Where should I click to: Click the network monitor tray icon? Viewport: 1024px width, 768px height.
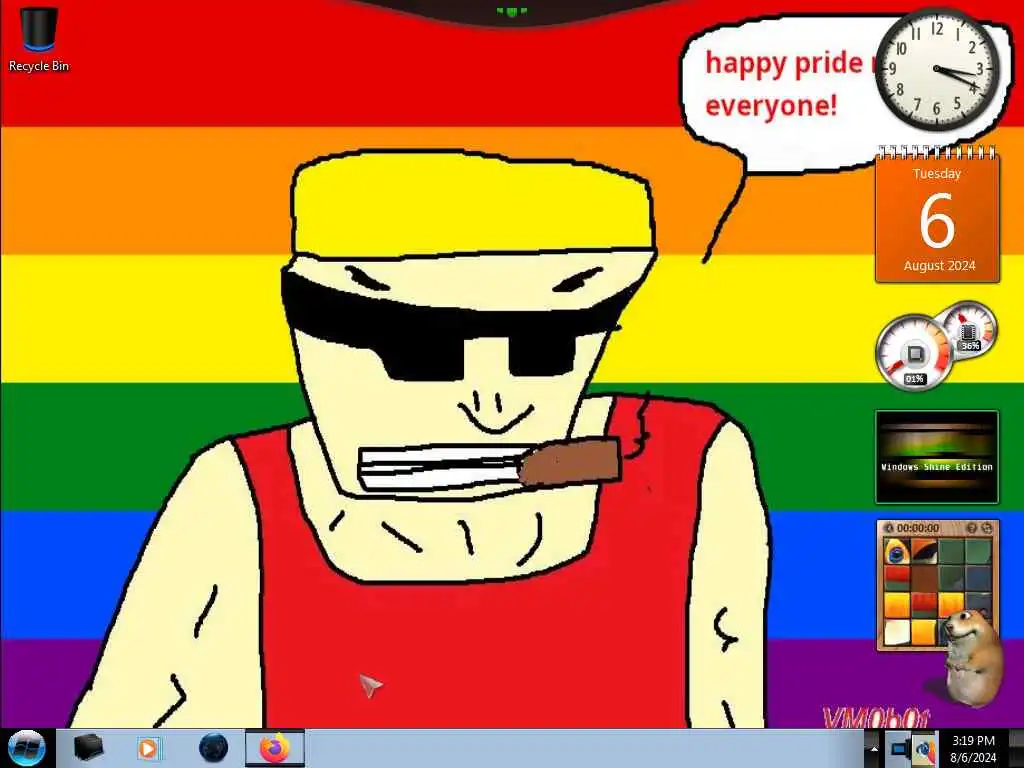tap(900, 748)
